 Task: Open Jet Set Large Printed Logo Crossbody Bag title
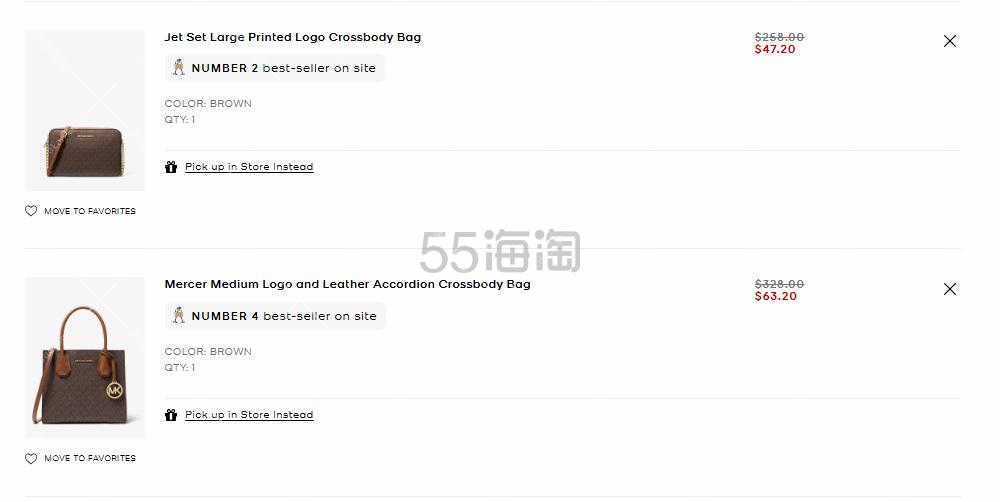293,37
